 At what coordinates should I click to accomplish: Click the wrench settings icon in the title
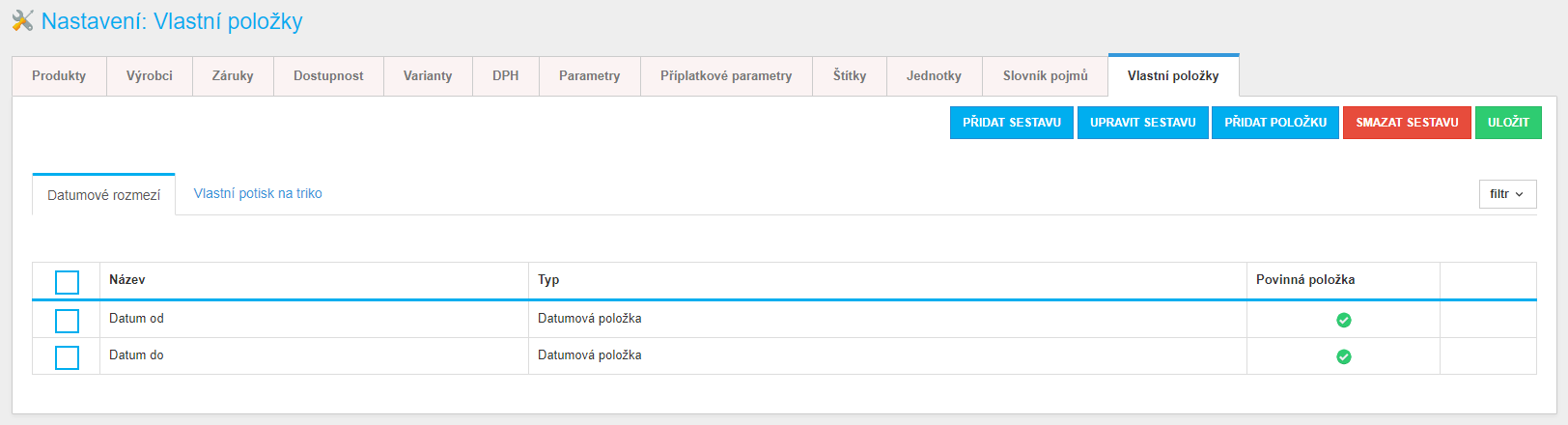(x=22, y=20)
